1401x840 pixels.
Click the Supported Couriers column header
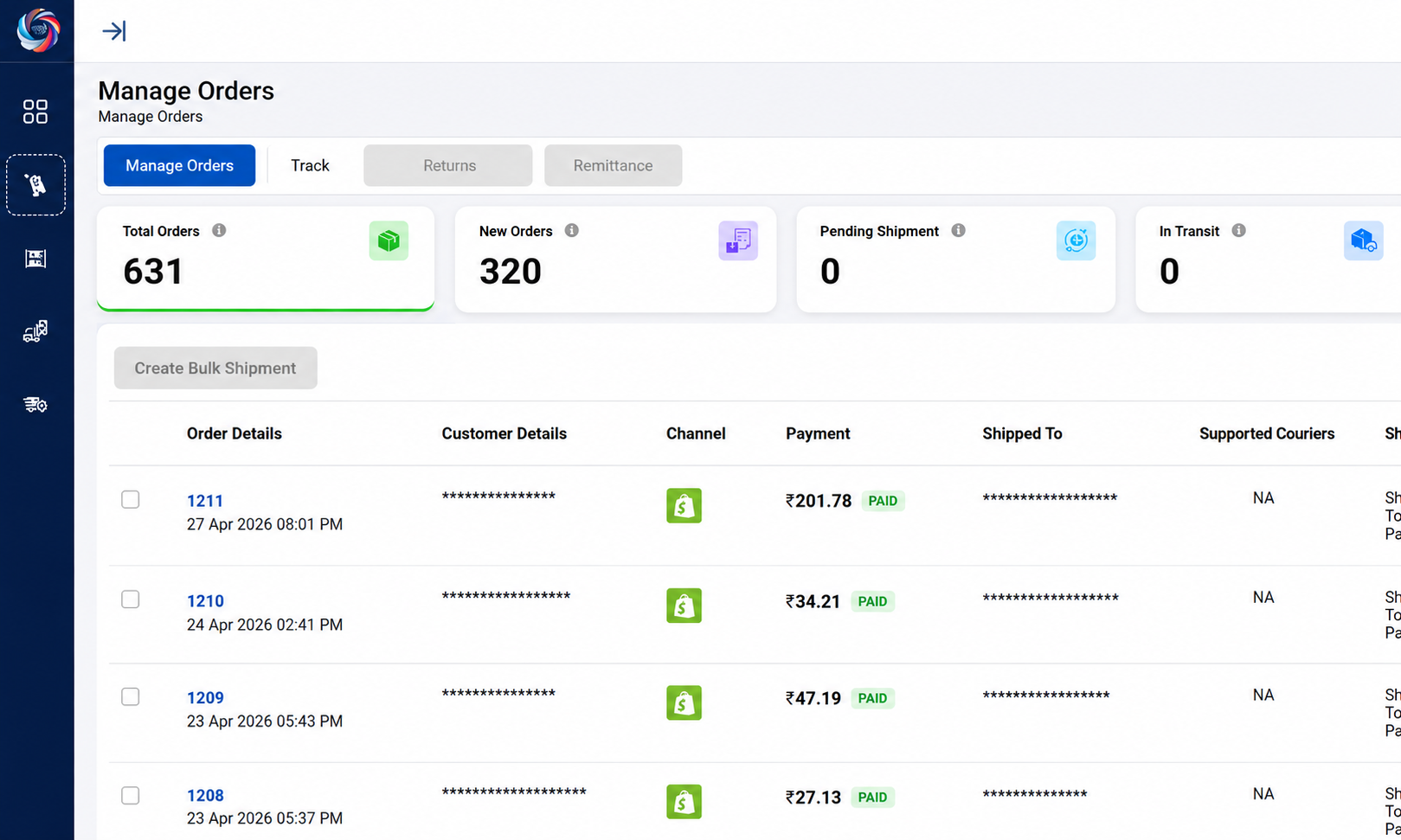pyautogui.click(x=1267, y=433)
